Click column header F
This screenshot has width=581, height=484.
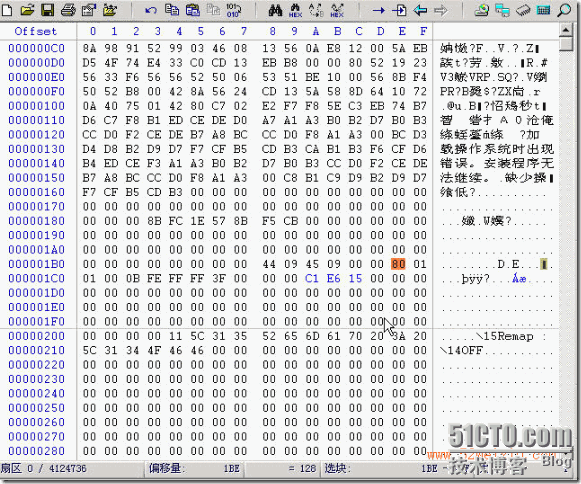[423, 31]
